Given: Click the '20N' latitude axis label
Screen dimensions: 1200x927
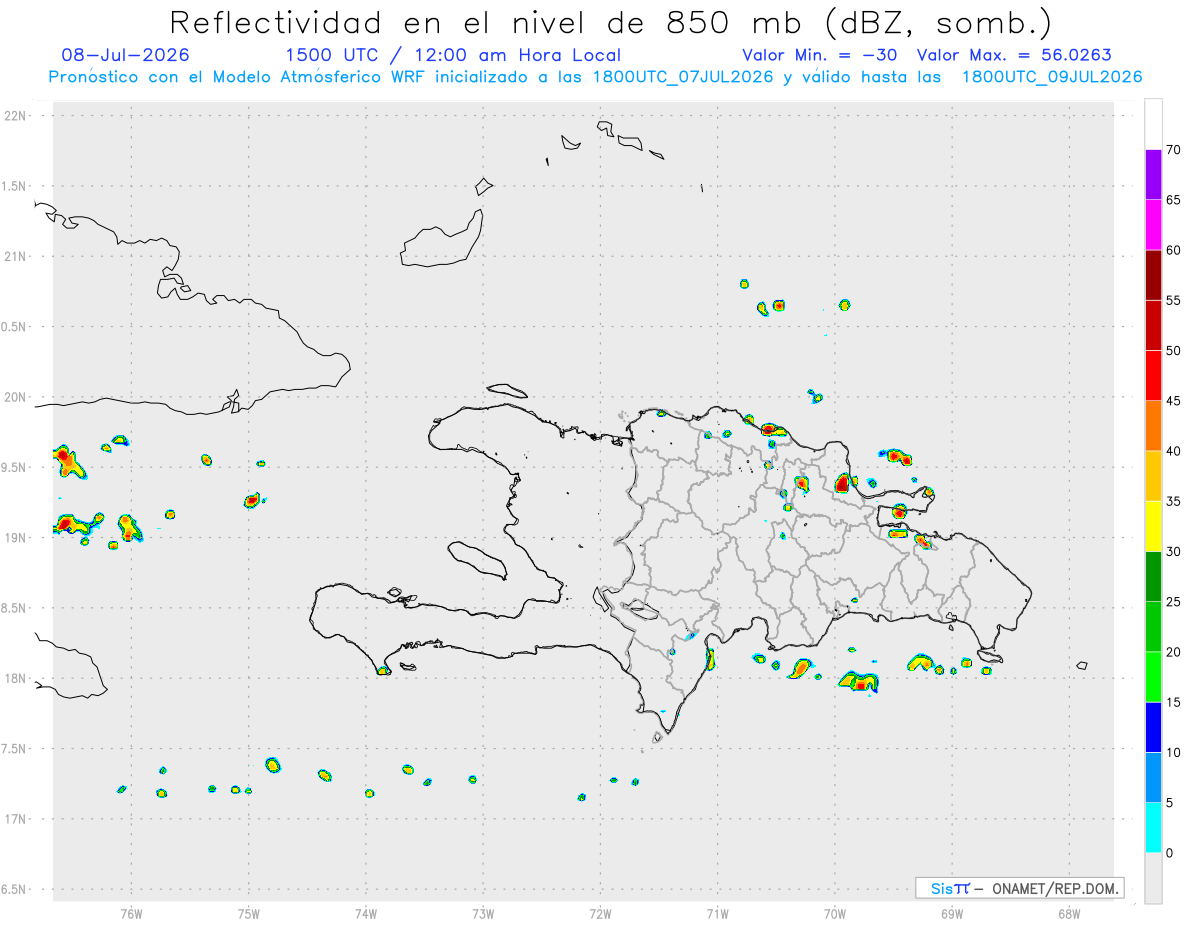Looking at the screenshot, I should pos(17,397).
